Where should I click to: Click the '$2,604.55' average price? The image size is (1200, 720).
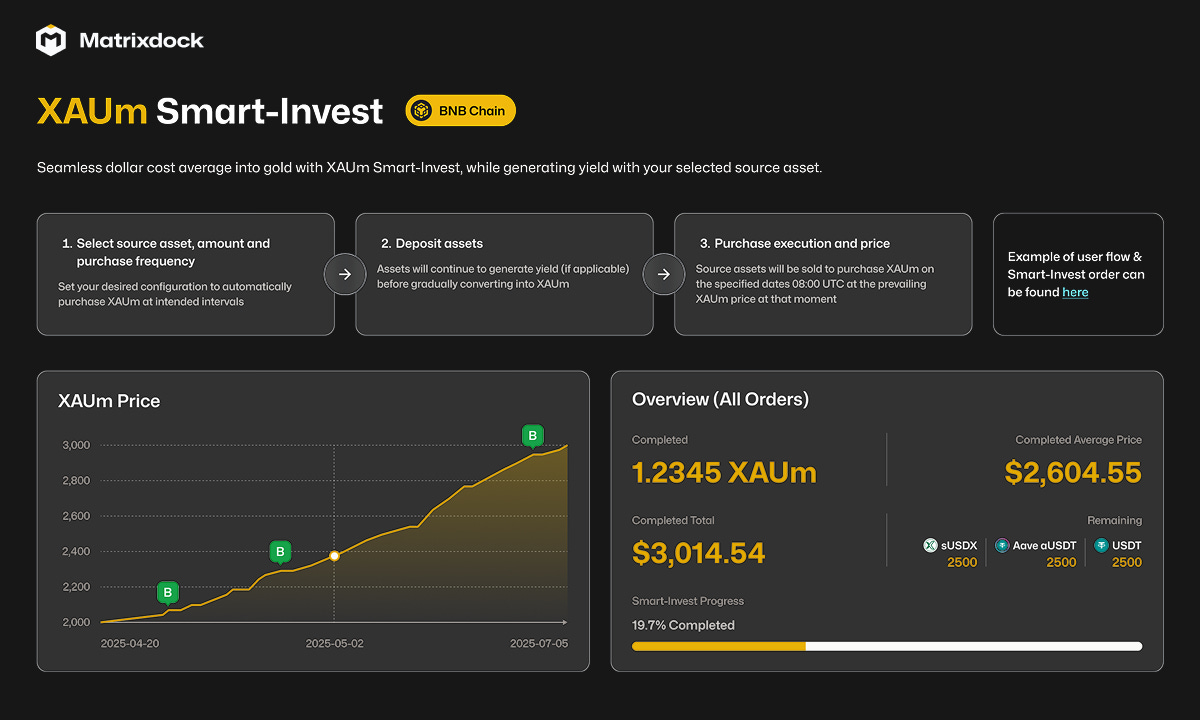1073,472
